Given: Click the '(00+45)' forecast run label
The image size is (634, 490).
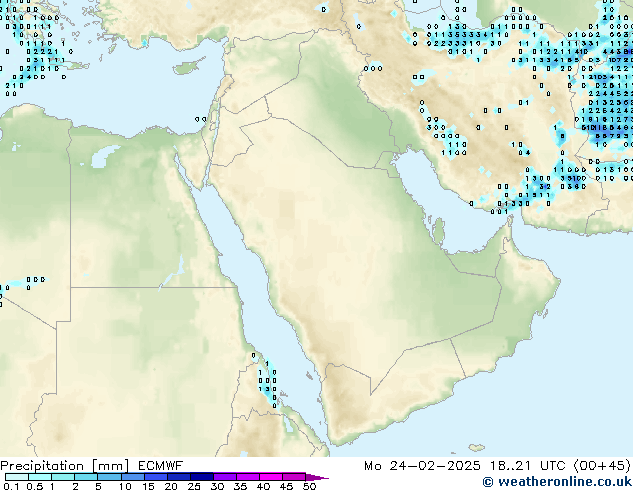Looking at the screenshot, I should (x=602, y=466).
